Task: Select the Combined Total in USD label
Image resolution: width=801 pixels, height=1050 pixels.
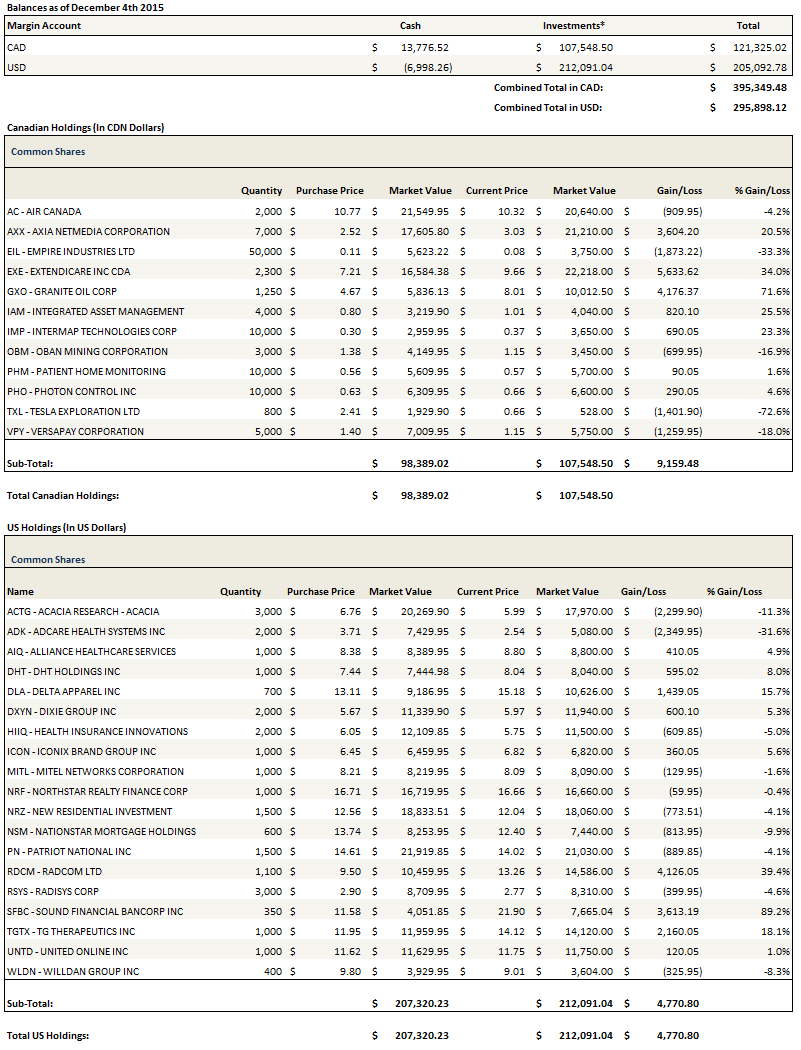Action: tap(548, 107)
